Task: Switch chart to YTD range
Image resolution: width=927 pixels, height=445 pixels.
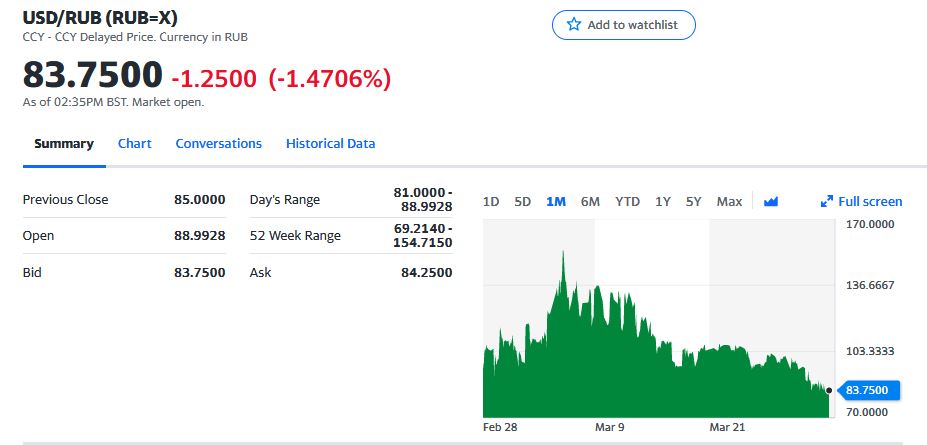Action: click(x=627, y=201)
